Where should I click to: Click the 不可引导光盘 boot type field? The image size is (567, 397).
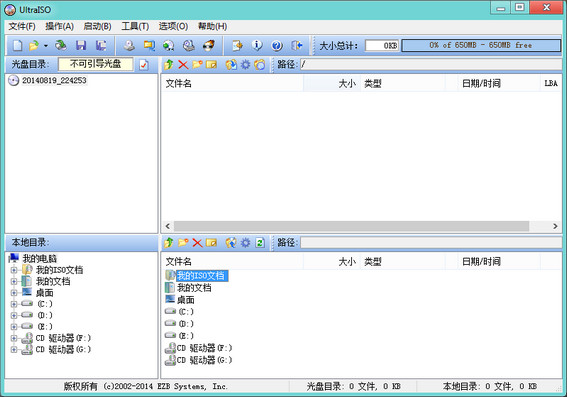(x=95, y=64)
